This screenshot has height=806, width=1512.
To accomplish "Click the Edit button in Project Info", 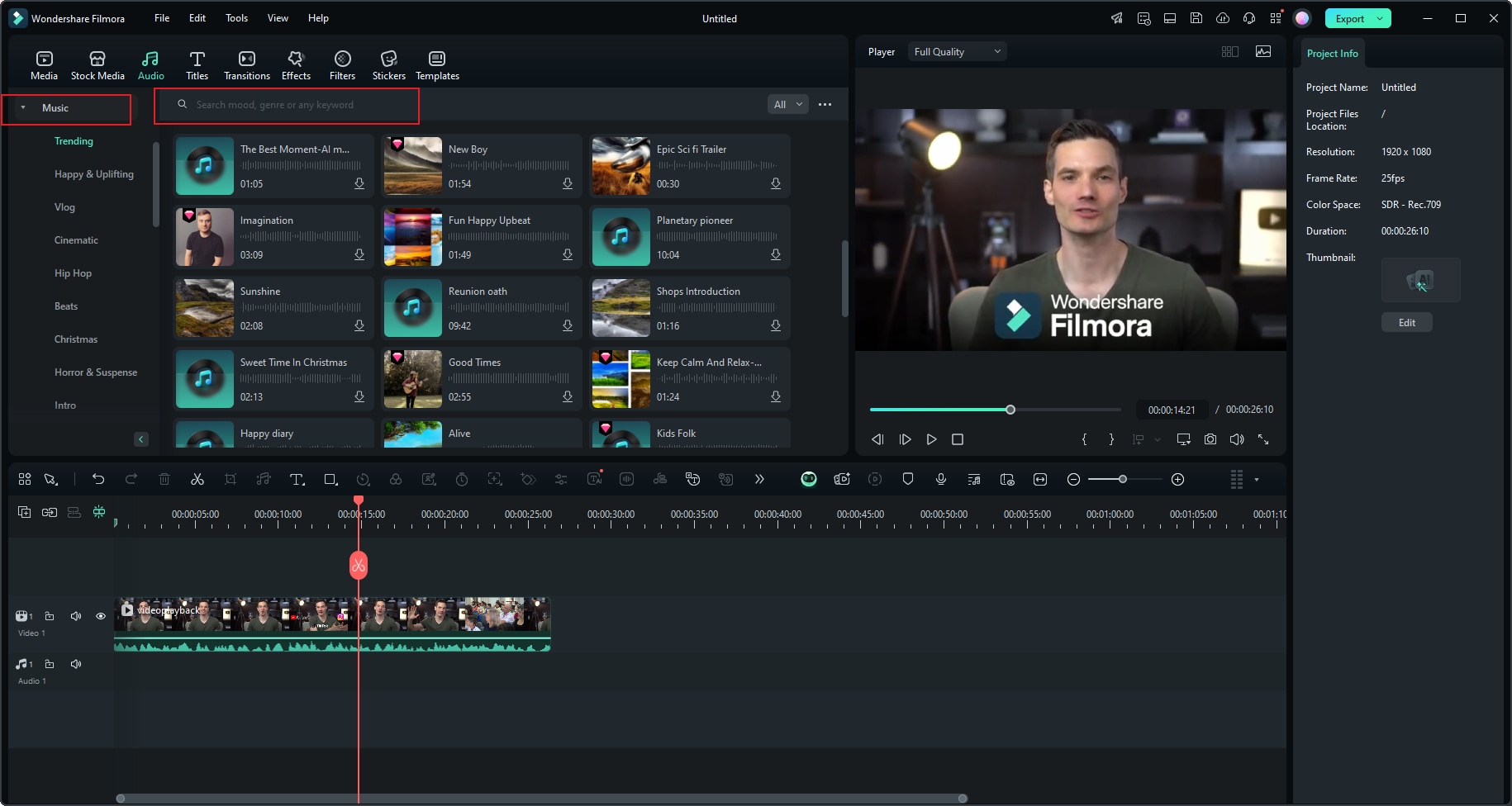I will point(1406,323).
